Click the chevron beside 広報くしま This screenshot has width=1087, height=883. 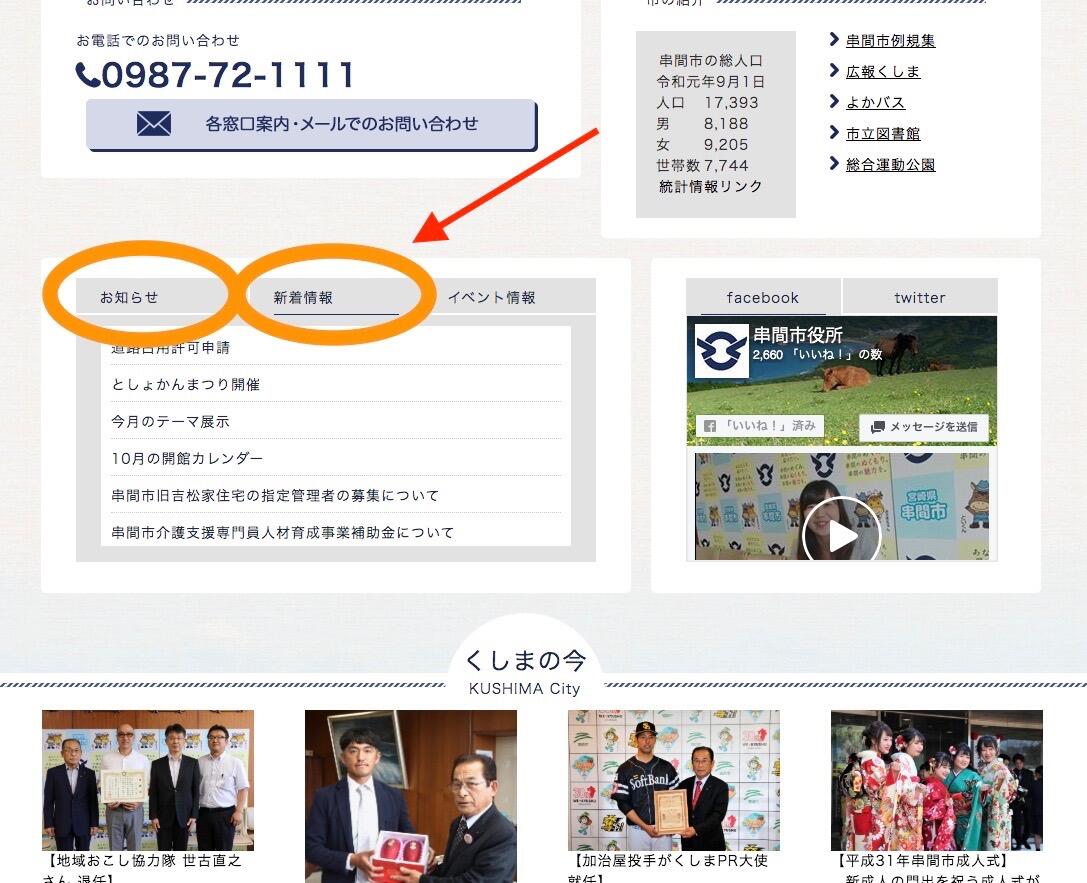click(x=834, y=70)
